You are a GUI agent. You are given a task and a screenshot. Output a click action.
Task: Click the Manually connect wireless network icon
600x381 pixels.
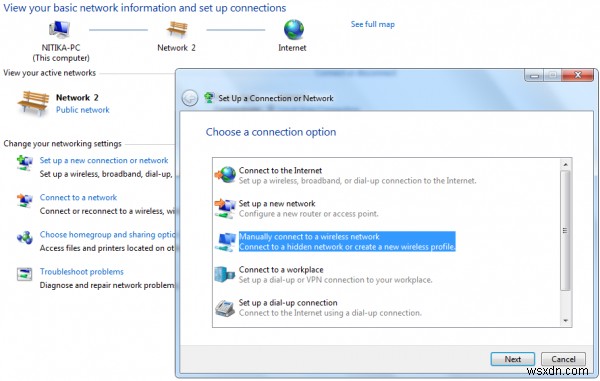[225, 242]
